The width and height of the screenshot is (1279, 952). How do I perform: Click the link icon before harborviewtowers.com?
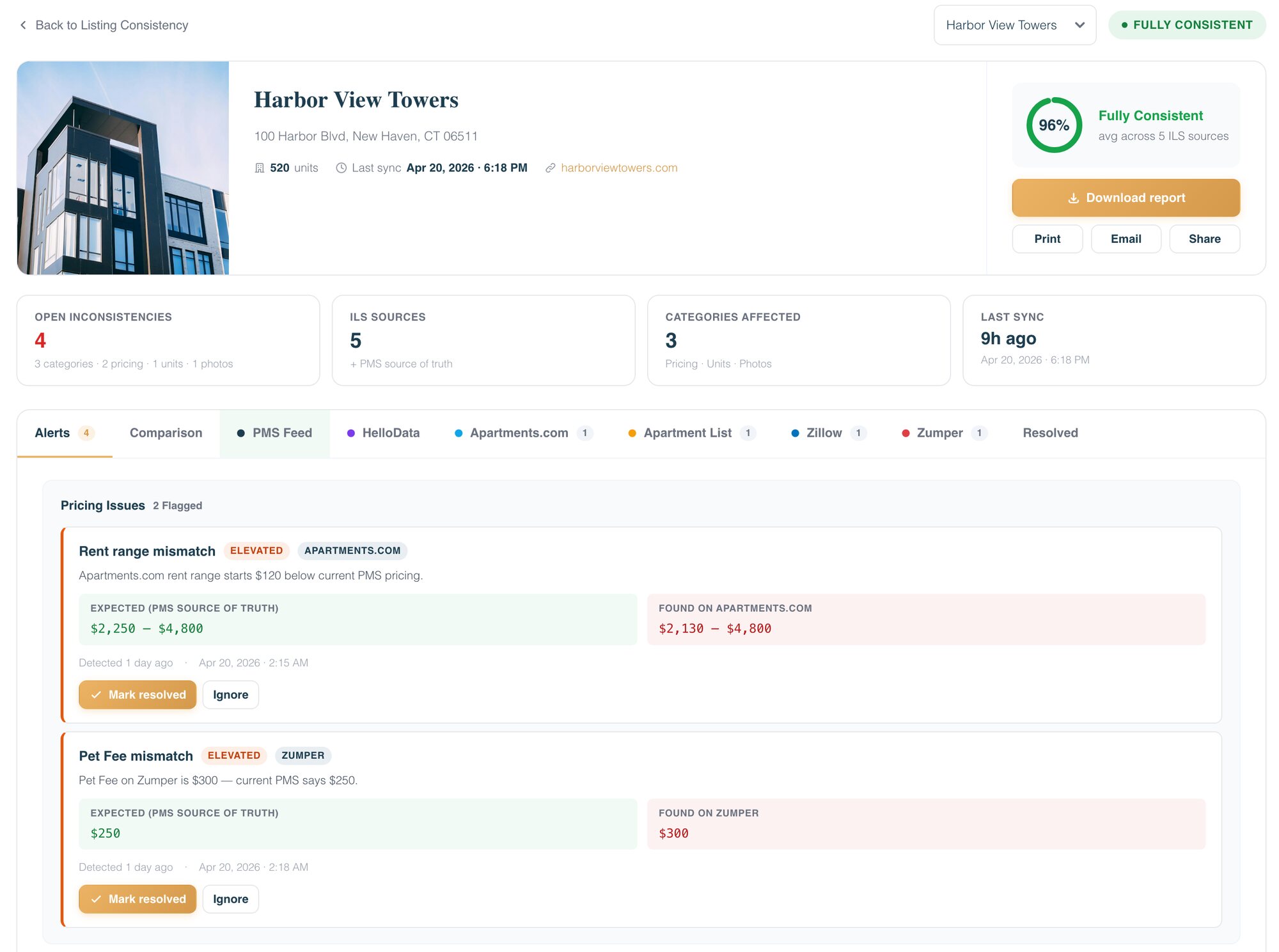(550, 168)
